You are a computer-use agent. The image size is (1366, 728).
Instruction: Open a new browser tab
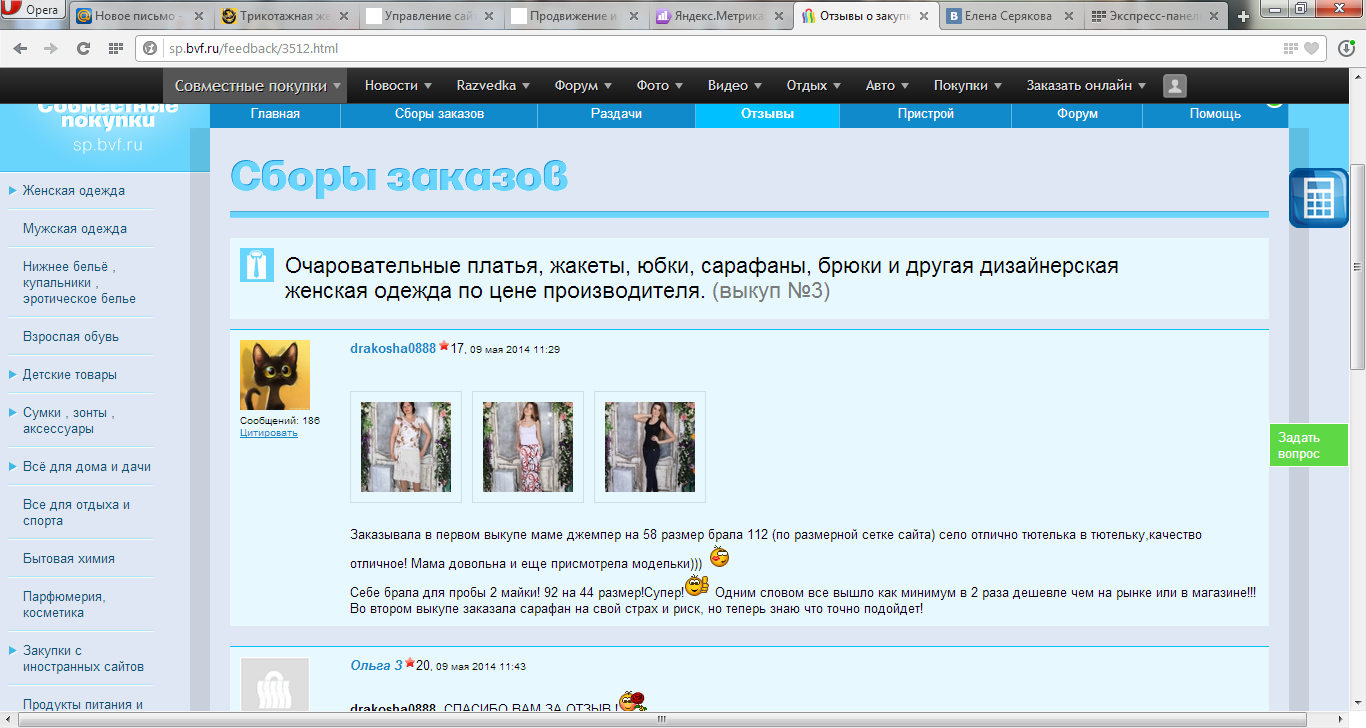tap(1244, 17)
